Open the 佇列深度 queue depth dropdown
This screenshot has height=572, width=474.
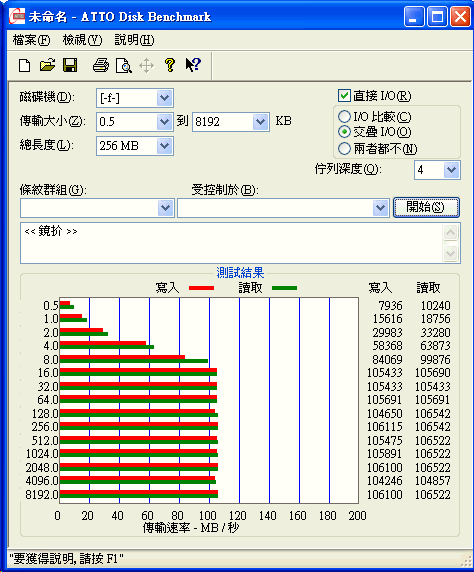coord(451,170)
